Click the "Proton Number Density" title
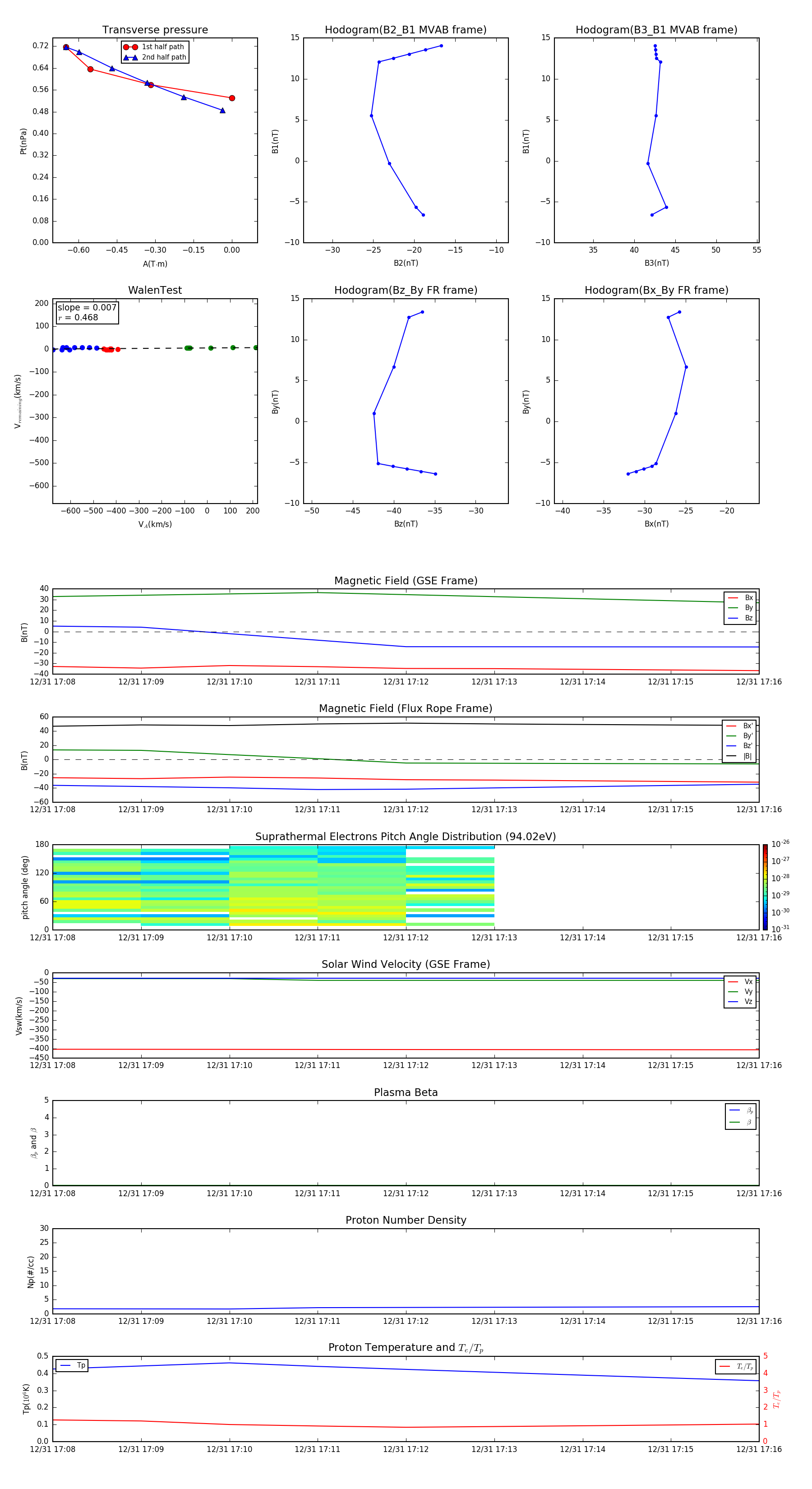This screenshot has width=812, height=1489. point(405,1220)
